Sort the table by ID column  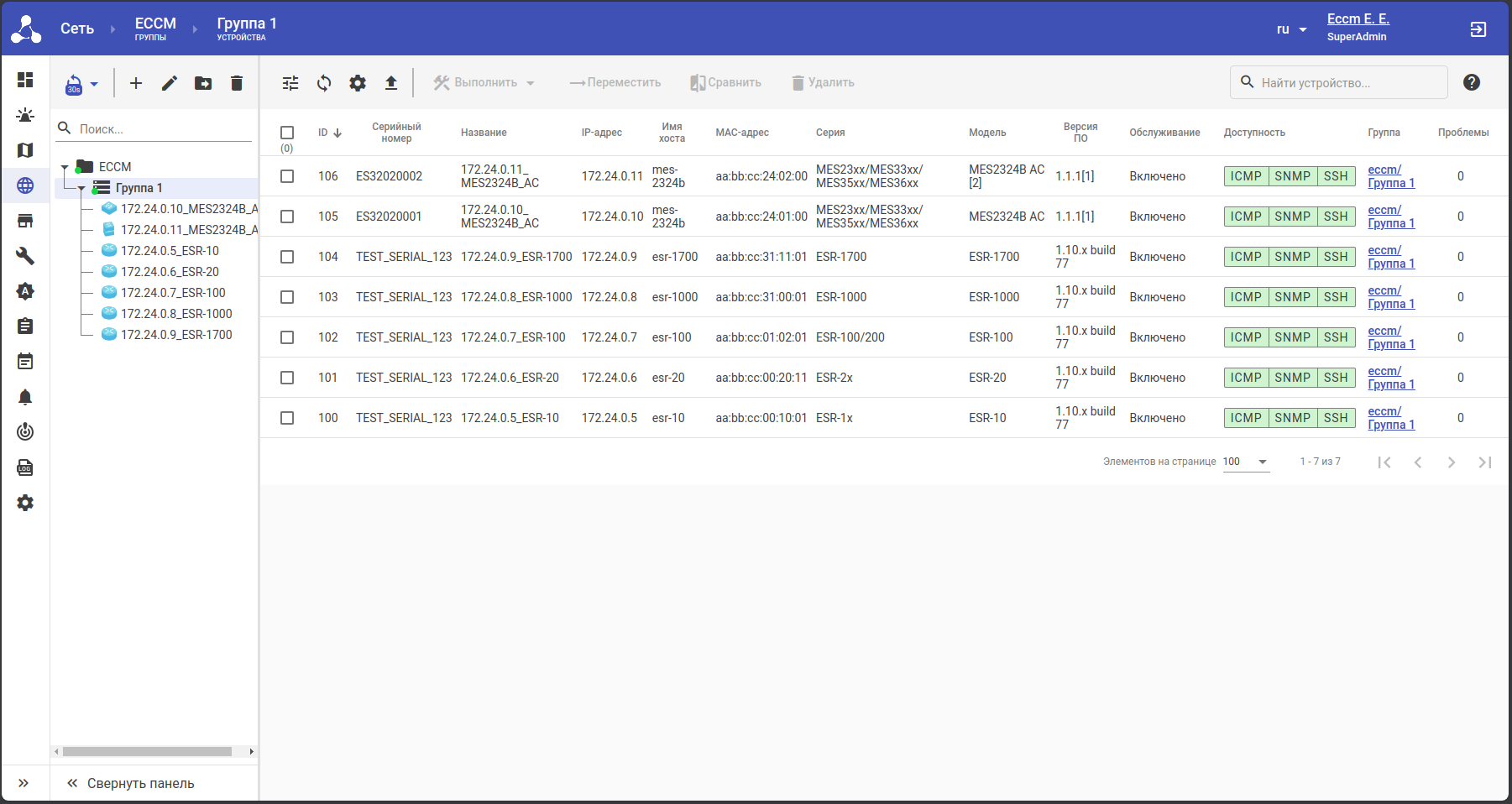(330, 133)
